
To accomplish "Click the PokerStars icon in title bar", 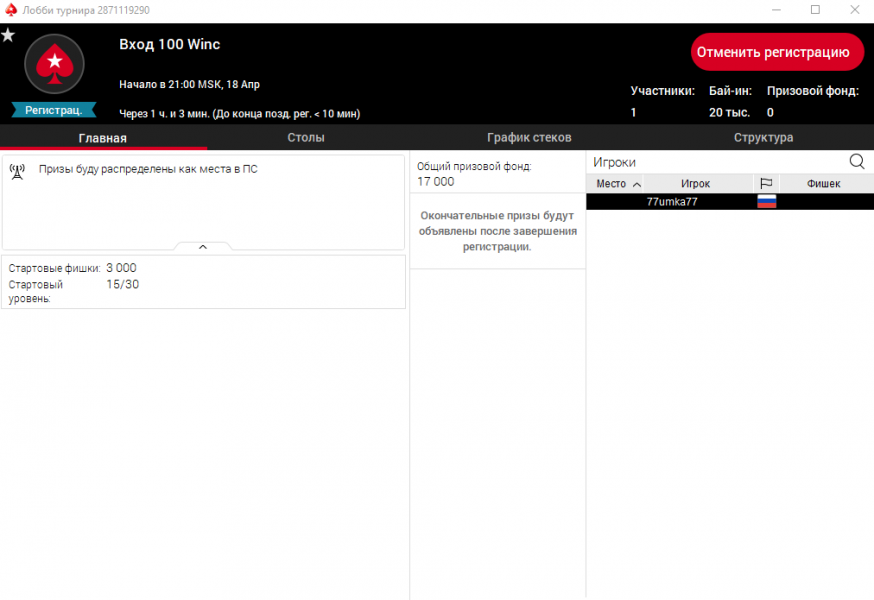I will pos(10,10).
